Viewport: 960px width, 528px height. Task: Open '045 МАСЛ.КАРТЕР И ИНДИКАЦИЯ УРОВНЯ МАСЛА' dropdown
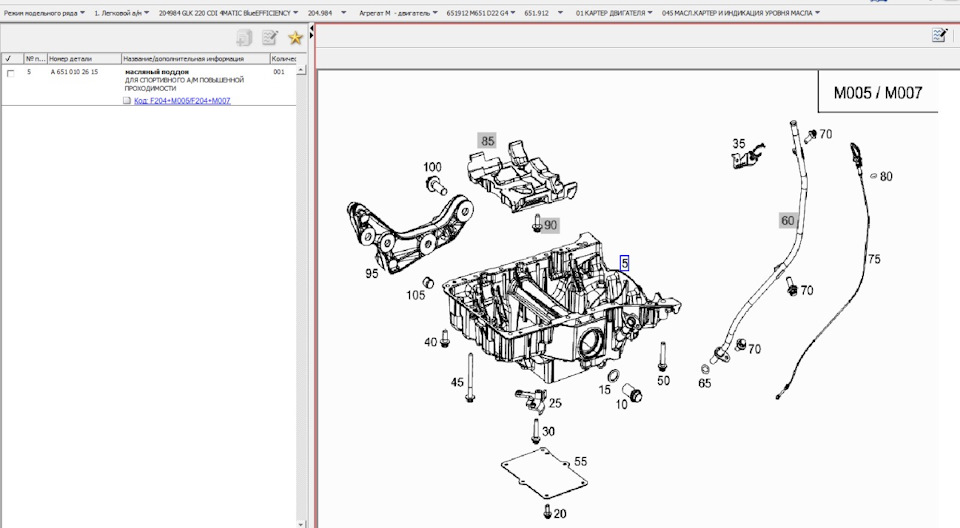click(x=741, y=13)
